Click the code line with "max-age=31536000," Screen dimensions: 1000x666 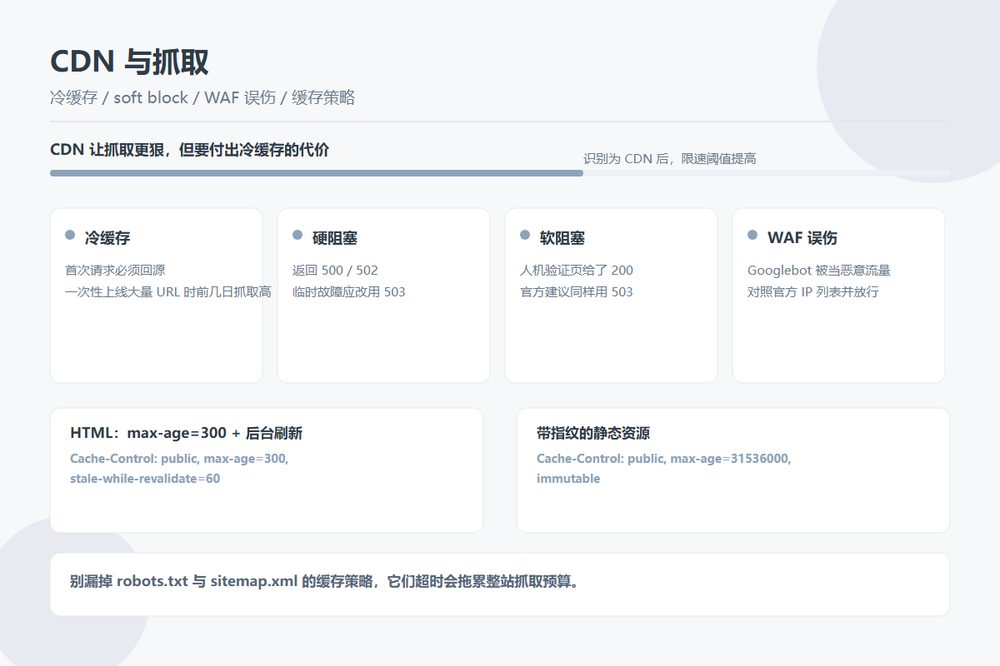coord(664,459)
